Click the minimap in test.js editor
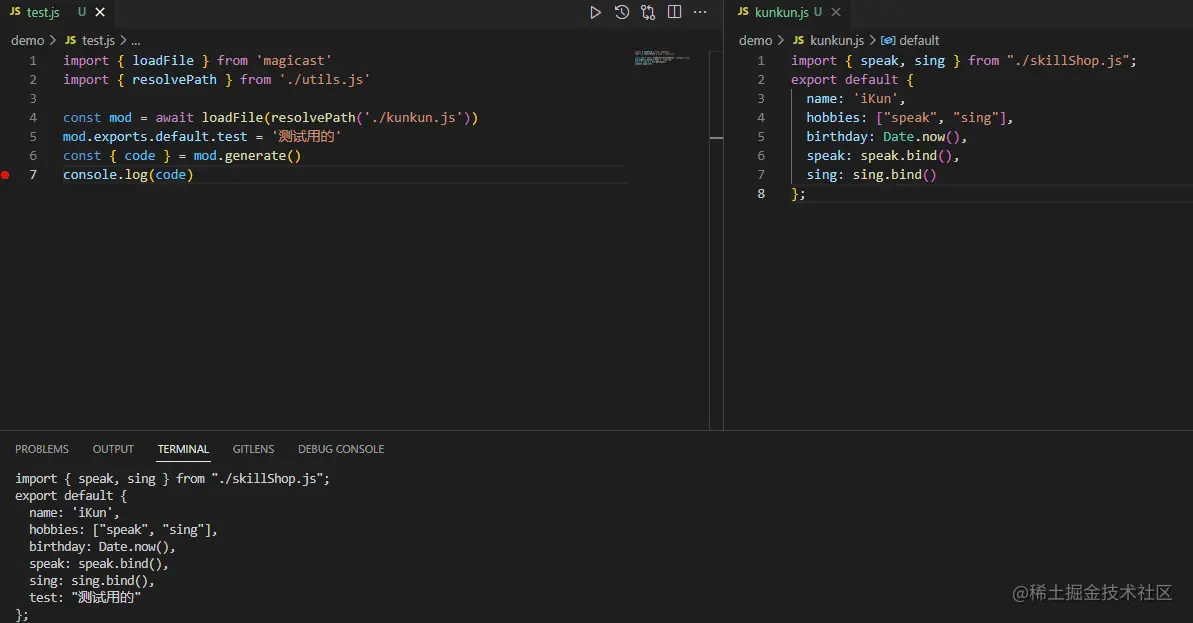This screenshot has height=623, width=1193. pos(661,58)
